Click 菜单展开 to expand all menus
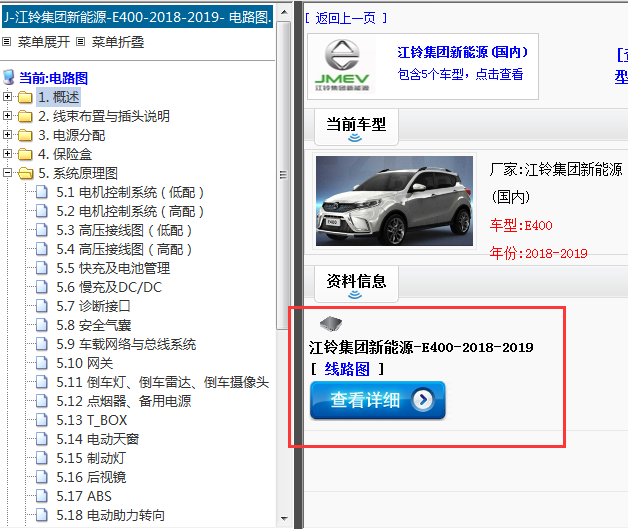 coord(44,42)
